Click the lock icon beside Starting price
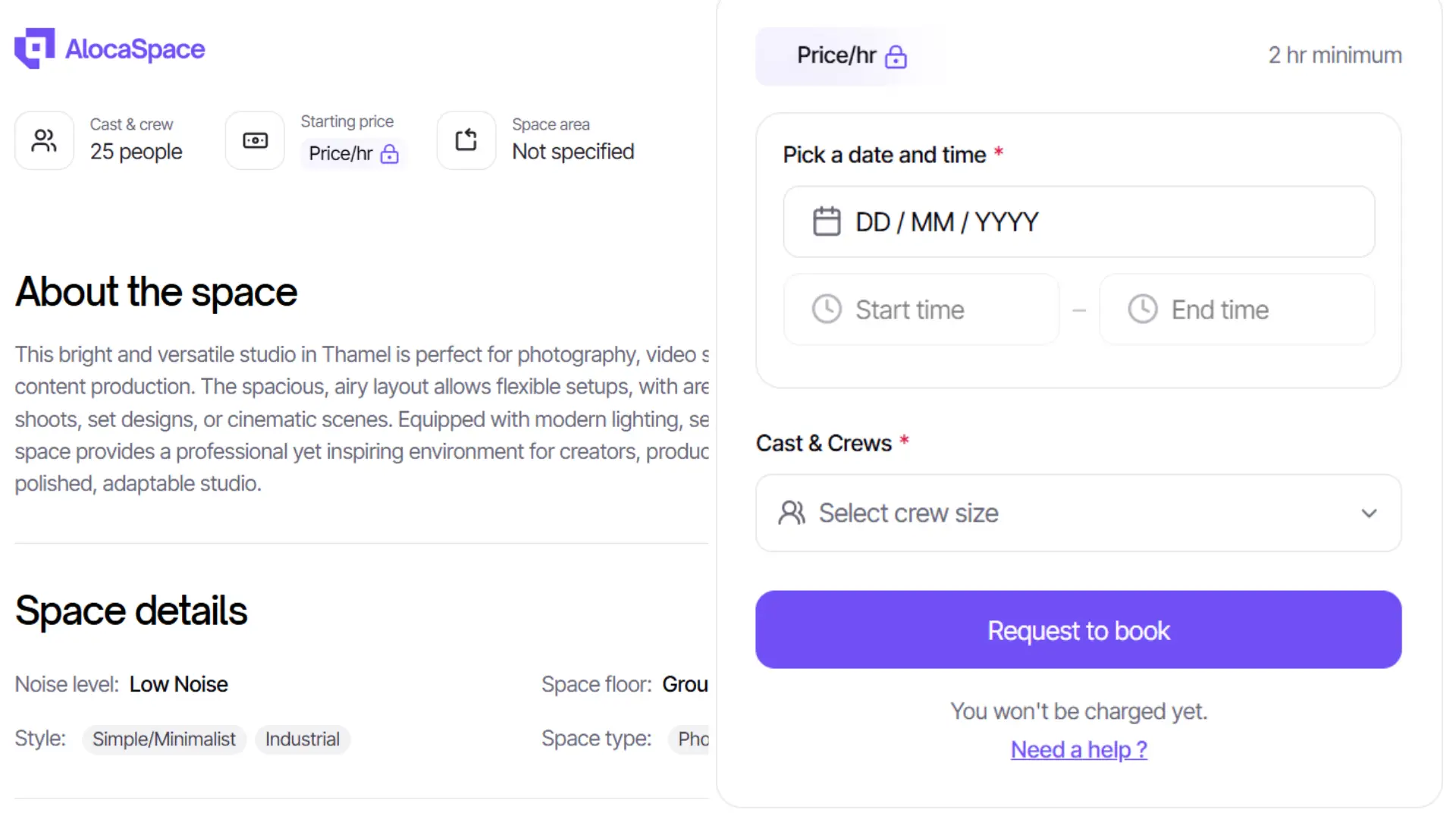The image size is (1456, 819). 390,154
